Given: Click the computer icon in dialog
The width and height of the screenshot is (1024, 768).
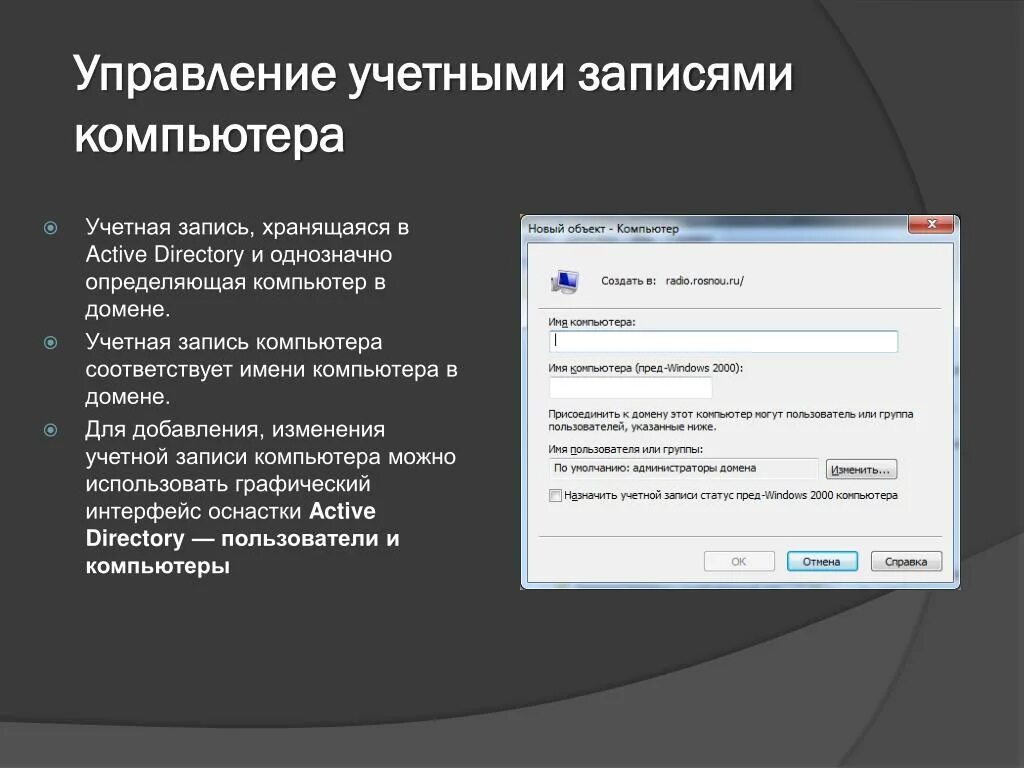Looking at the screenshot, I should click(x=564, y=281).
